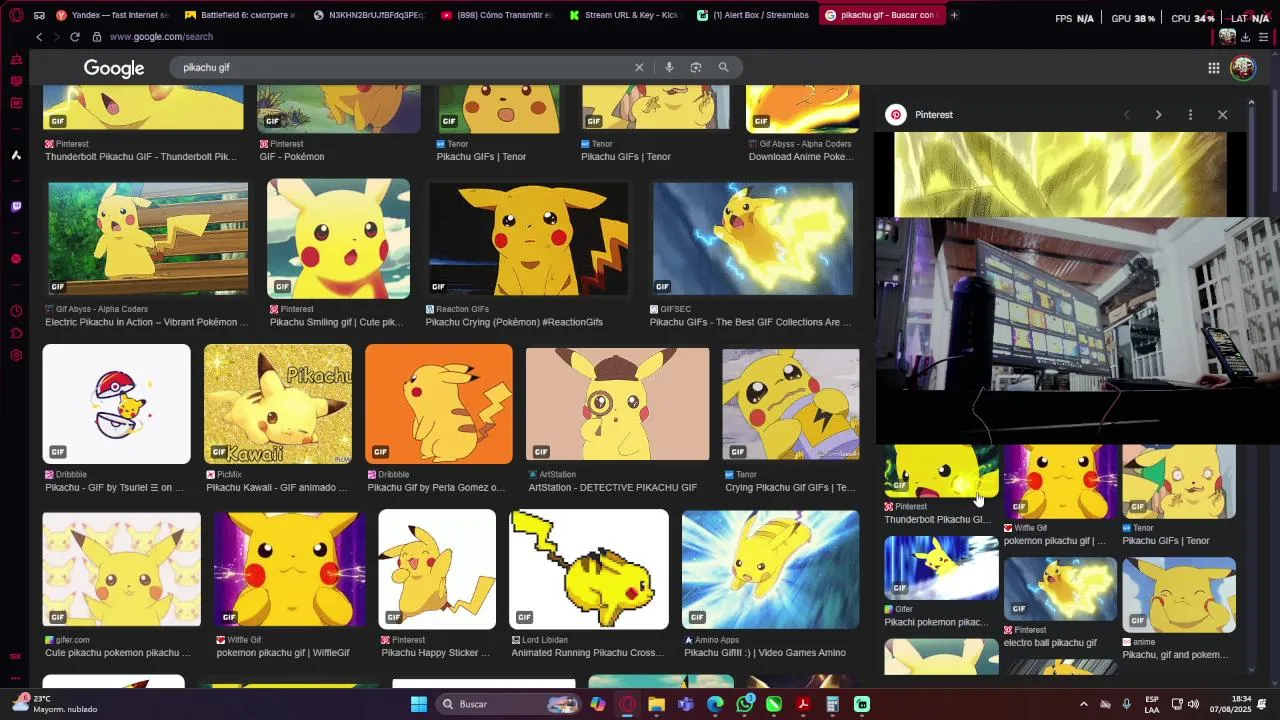The height and width of the screenshot is (720, 1280).
Task: Go back with the browser back arrow
Action: coord(39,37)
